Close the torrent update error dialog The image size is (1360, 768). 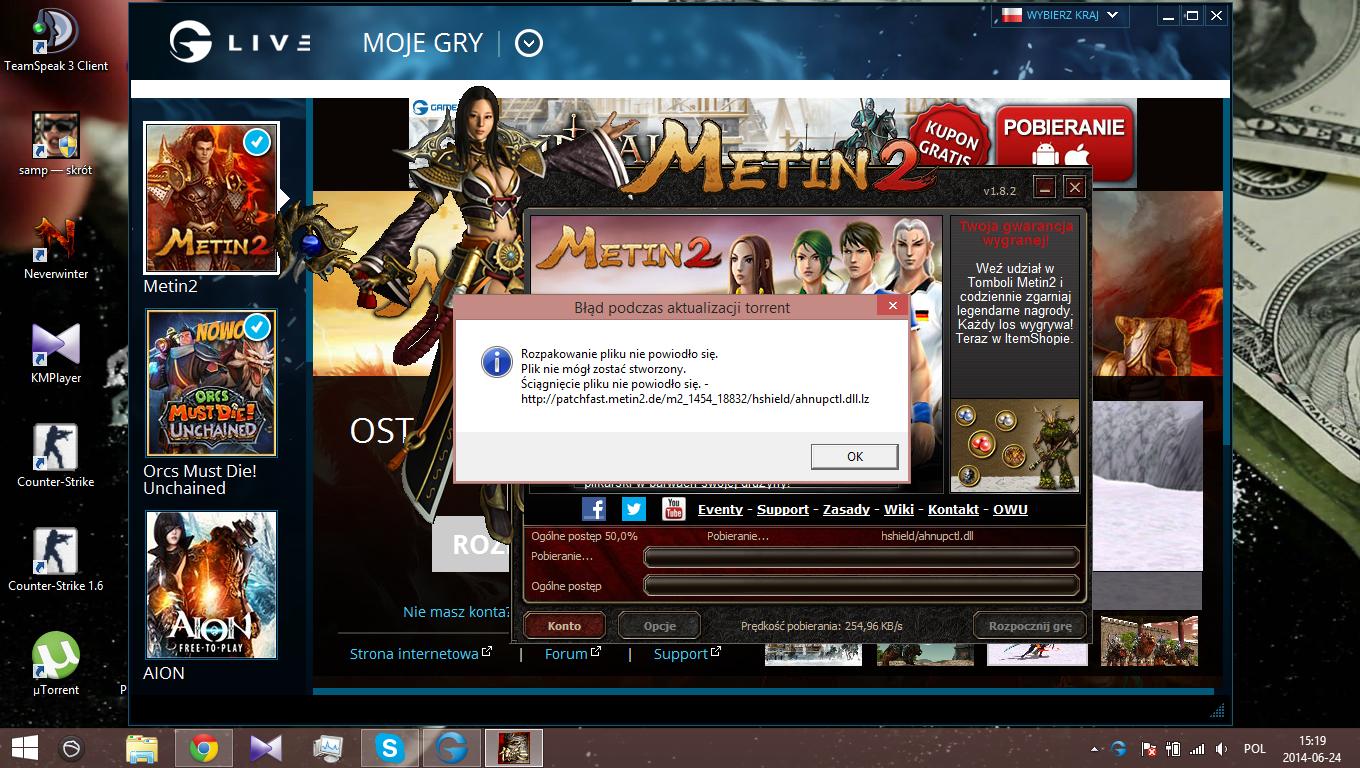tap(892, 306)
